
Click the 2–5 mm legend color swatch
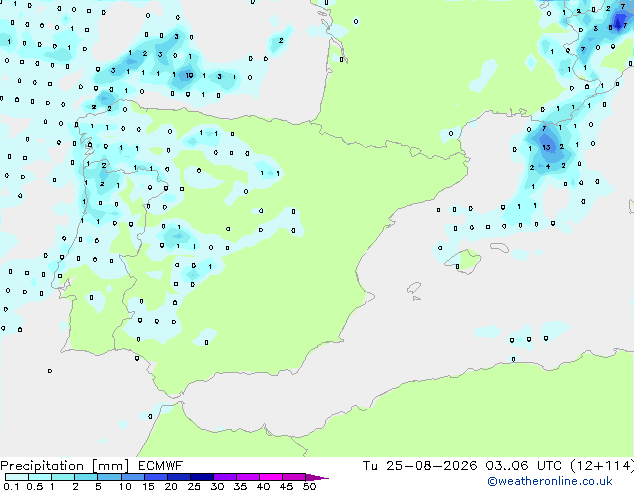coord(86,477)
